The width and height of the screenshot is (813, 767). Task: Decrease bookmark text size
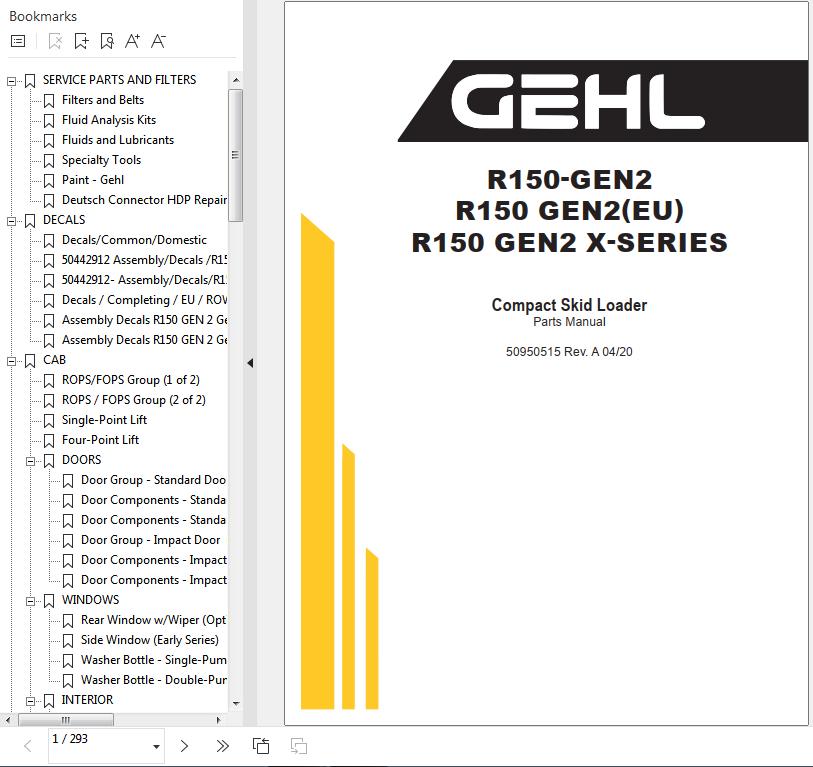(x=158, y=41)
